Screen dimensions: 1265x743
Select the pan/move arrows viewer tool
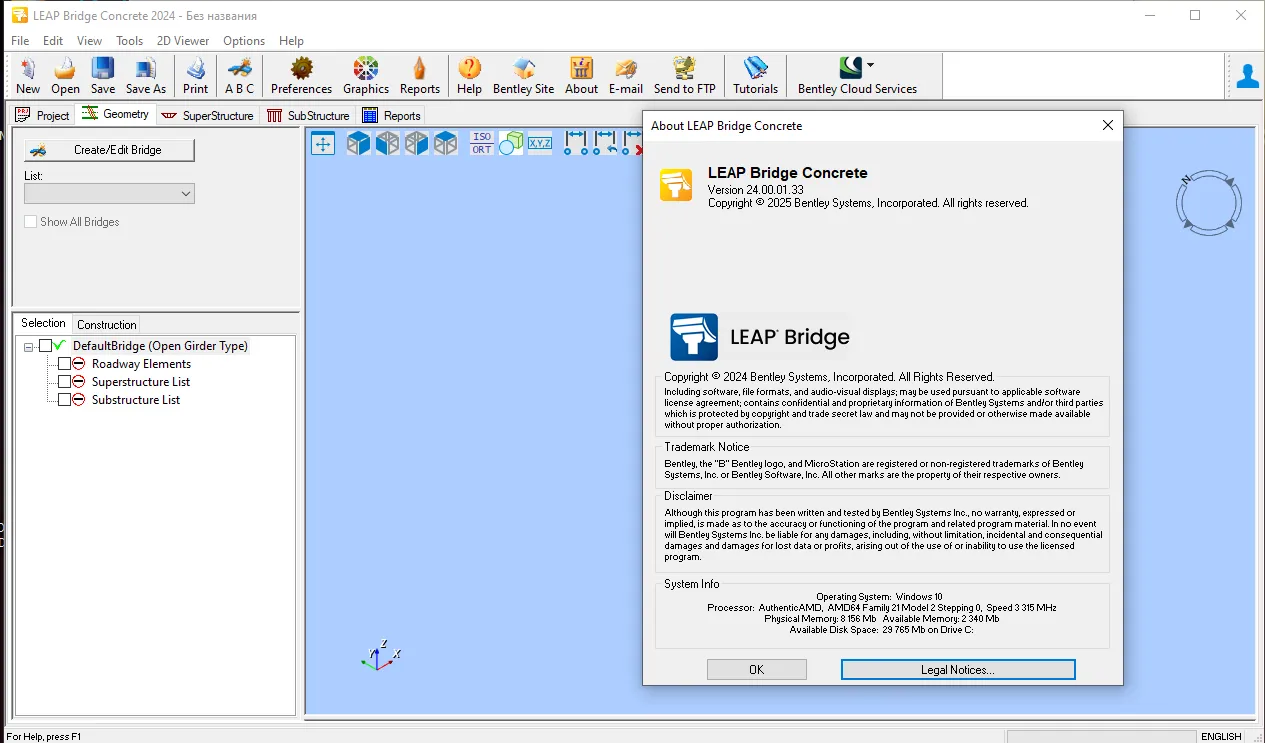[x=323, y=143]
